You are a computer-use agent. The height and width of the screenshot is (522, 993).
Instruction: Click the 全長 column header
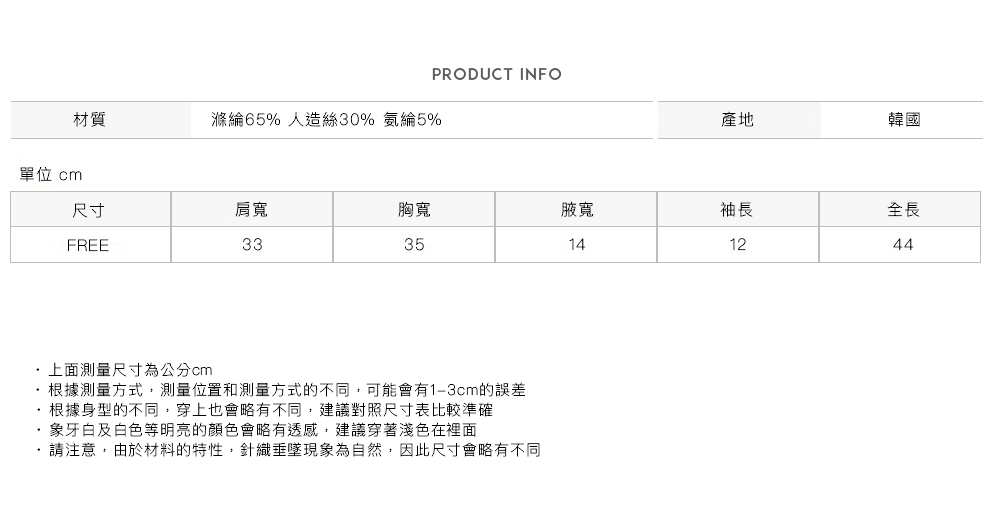[902, 210]
